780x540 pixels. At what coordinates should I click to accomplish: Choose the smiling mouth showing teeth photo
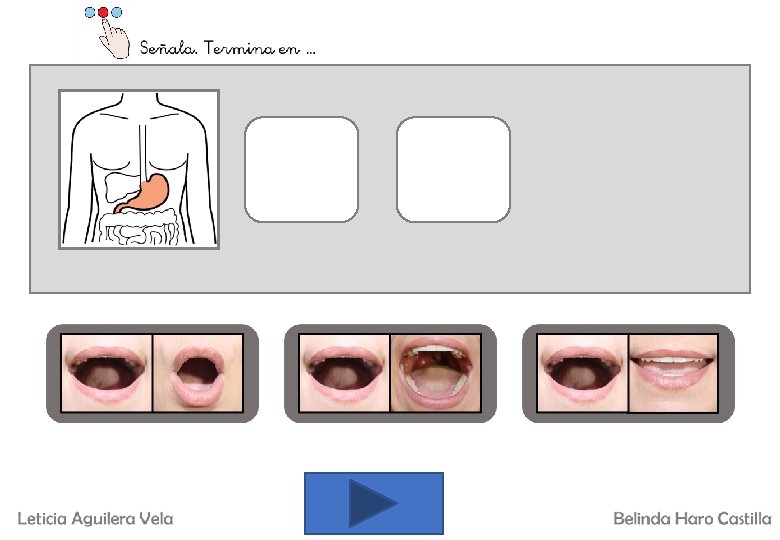pyautogui.click(x=674, y=373)
